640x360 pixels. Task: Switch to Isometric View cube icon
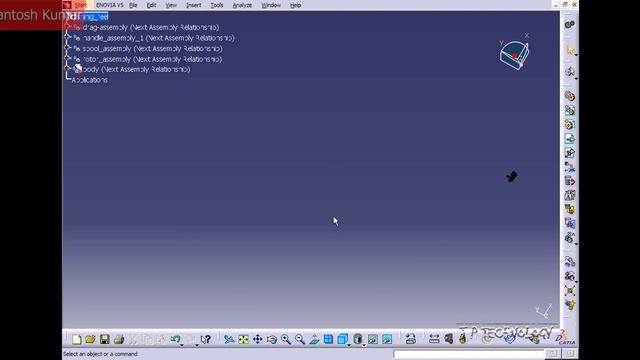pyautogui.click(x=342, y=339)
